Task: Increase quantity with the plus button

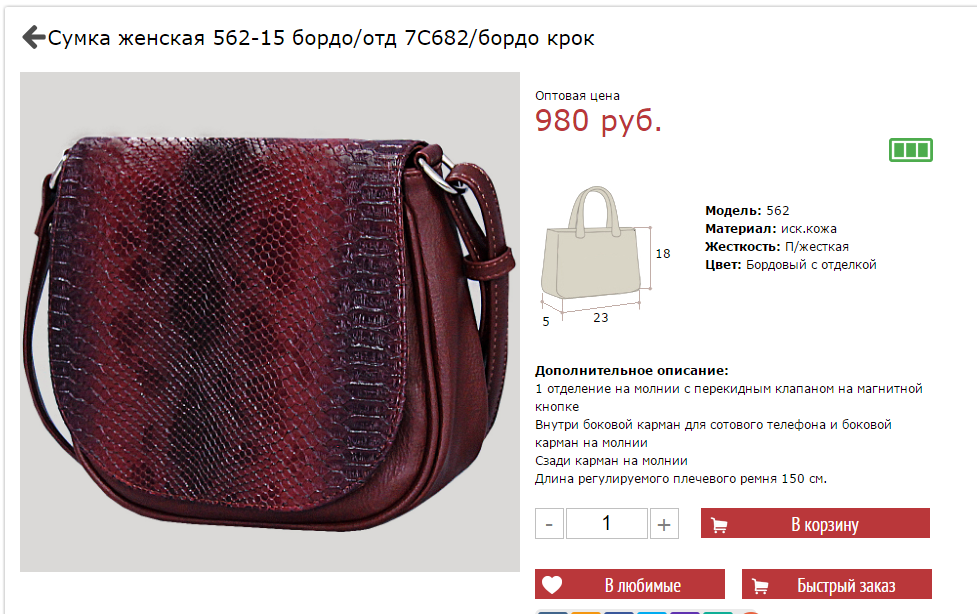Action: pos(664,524)
